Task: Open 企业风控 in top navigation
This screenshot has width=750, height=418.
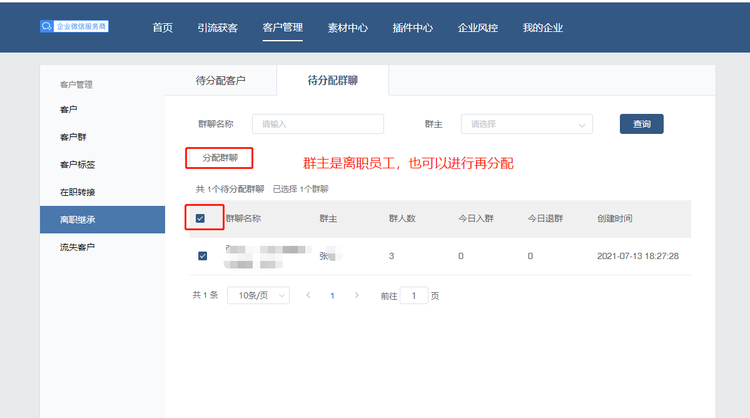Action: (x=479, y=27)
